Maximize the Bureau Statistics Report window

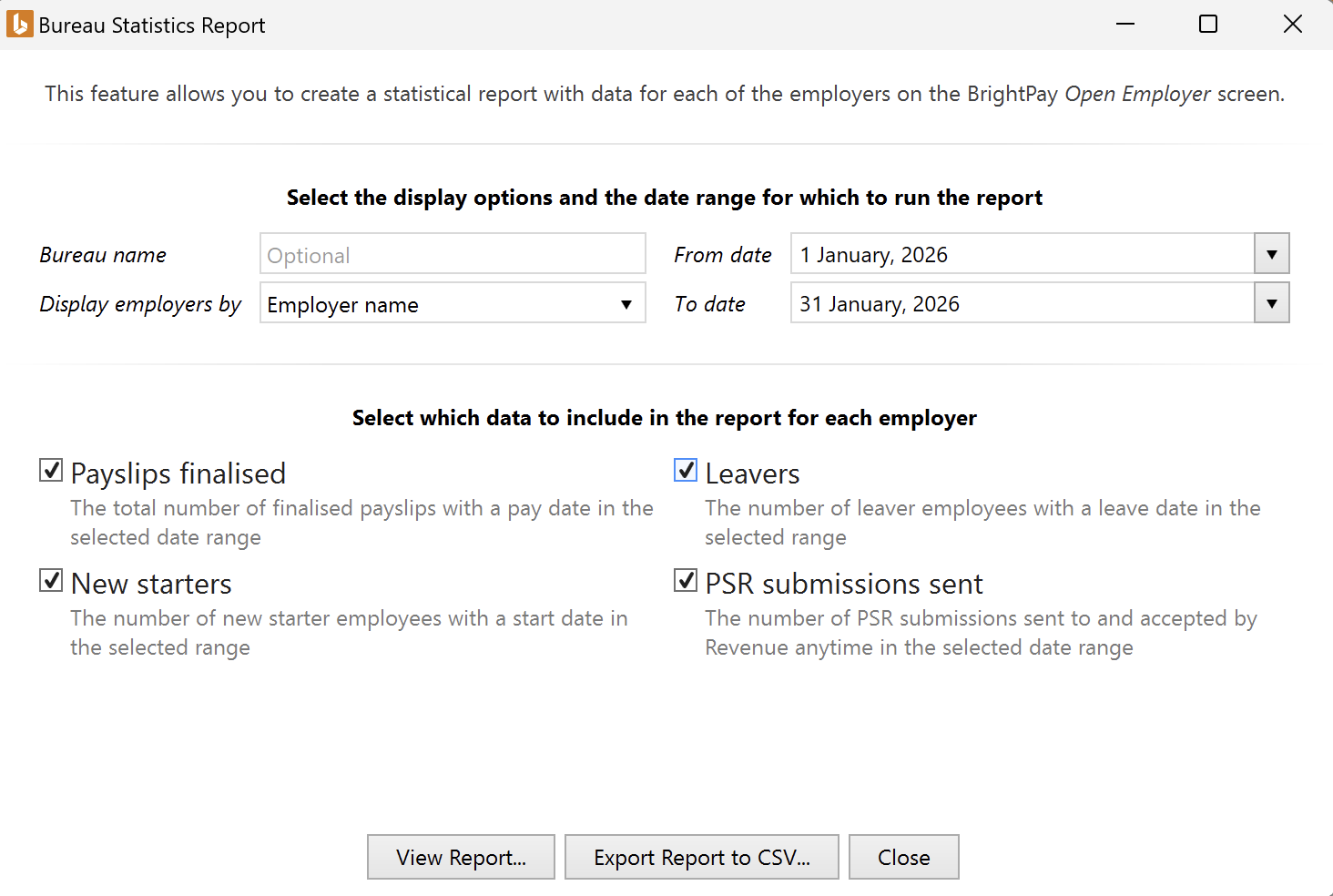(x=1208, y=25)
